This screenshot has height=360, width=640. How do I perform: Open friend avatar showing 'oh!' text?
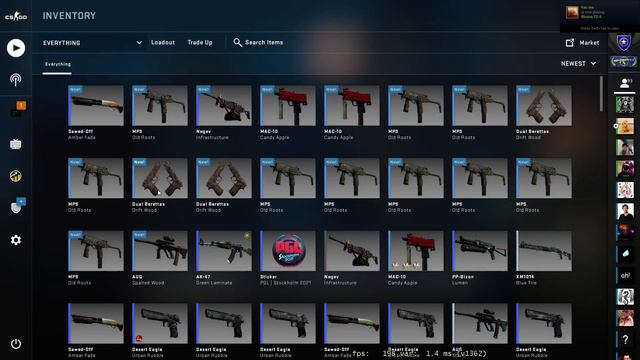625,275
